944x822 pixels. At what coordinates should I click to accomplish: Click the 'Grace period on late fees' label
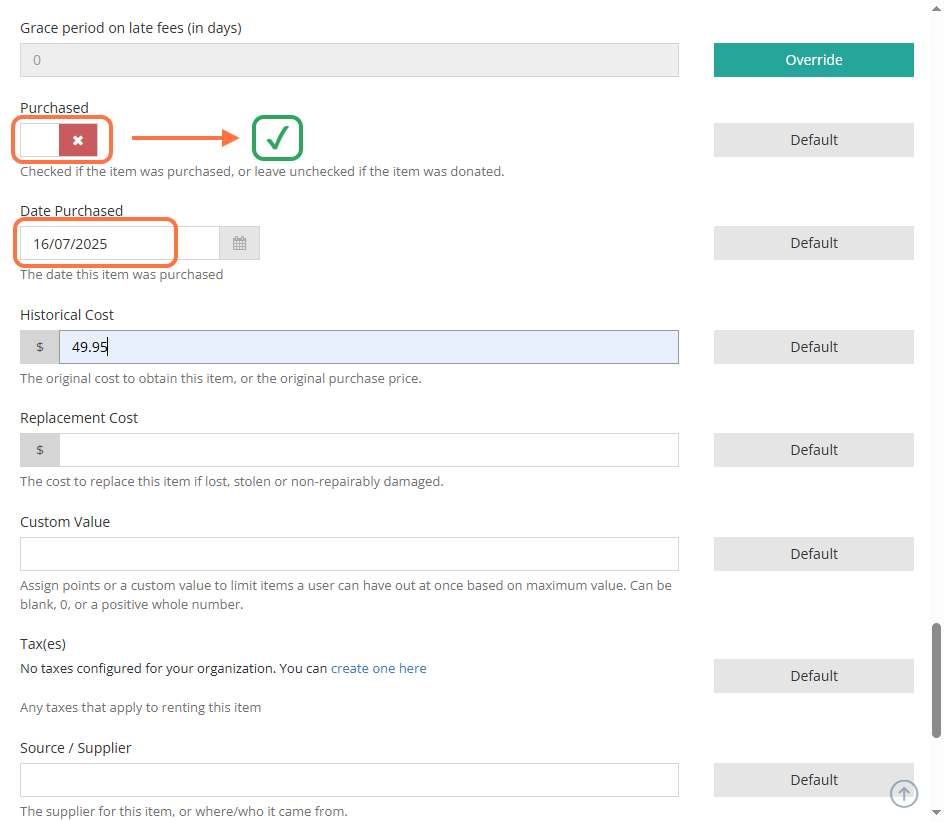click(x=131, y=28)
